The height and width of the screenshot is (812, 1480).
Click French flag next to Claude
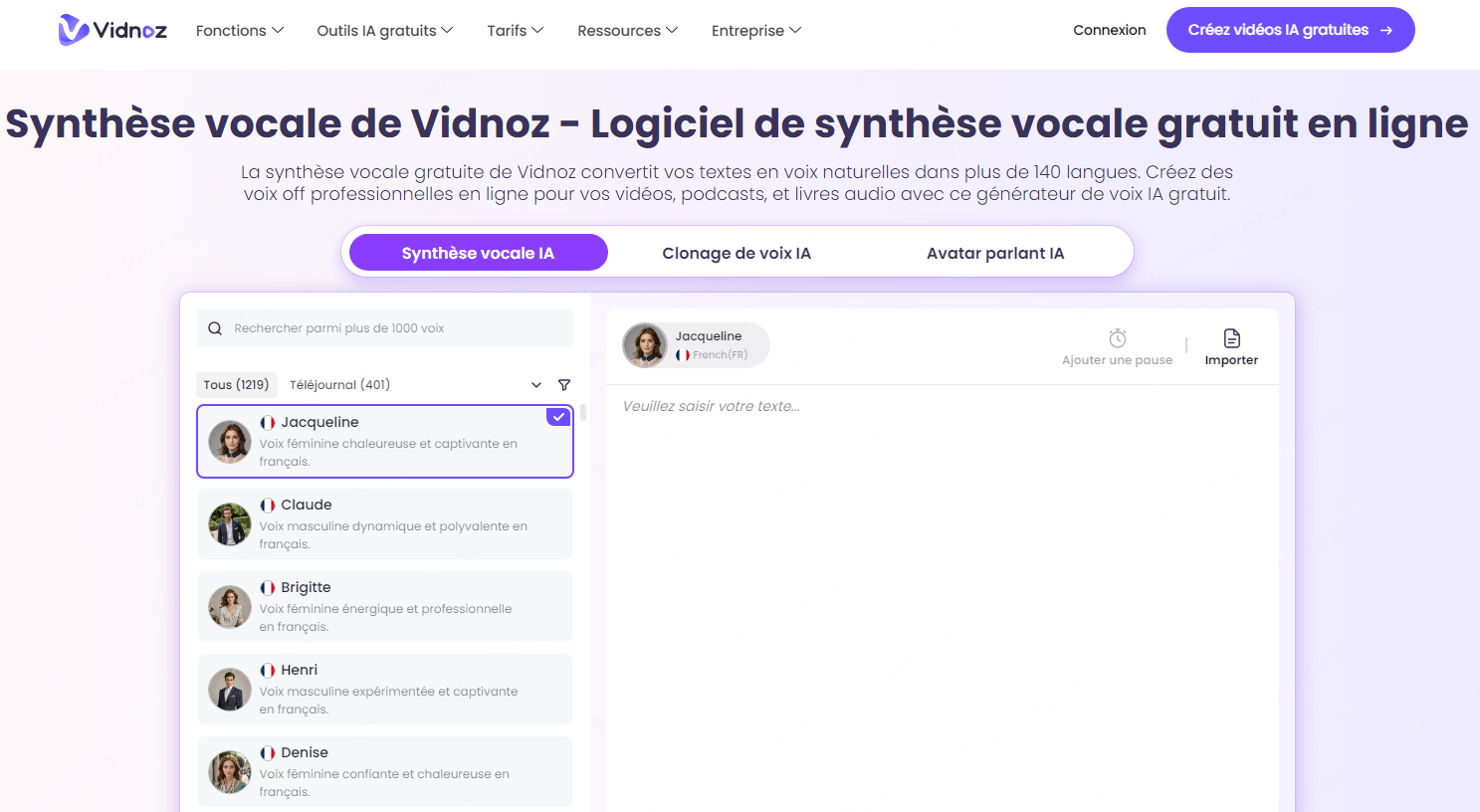click(x=268, y=506)
